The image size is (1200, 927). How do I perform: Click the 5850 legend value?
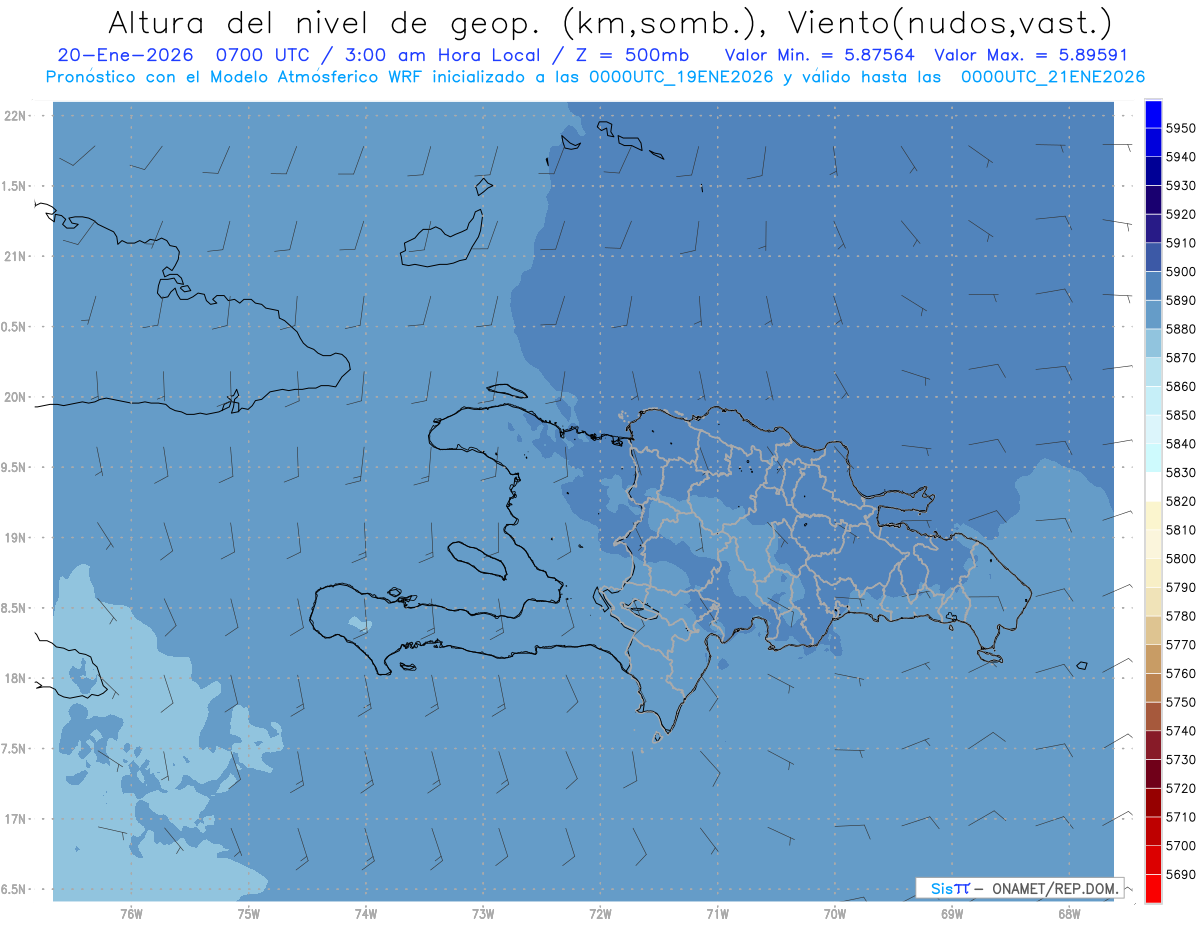tap(1180, 415)
